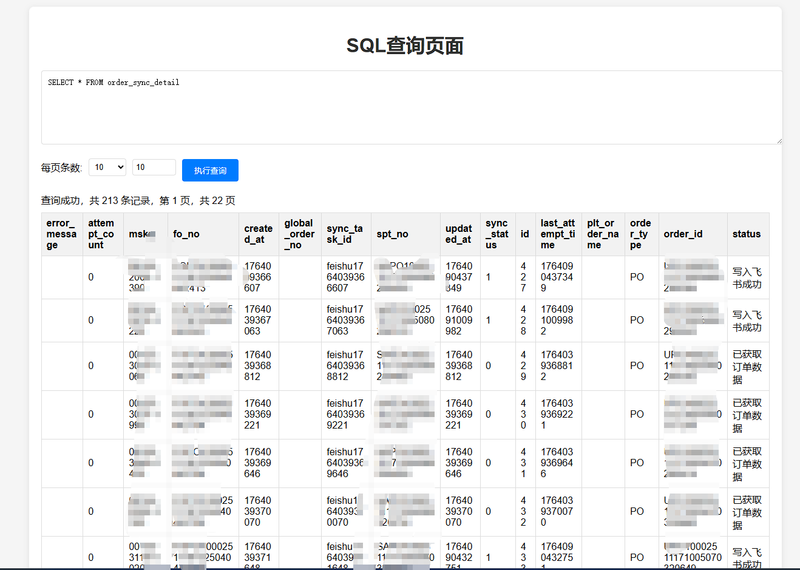This screenshot has height=570, width=800.
Task: Click the updated_at column header
Action: (x=458, y=234)
